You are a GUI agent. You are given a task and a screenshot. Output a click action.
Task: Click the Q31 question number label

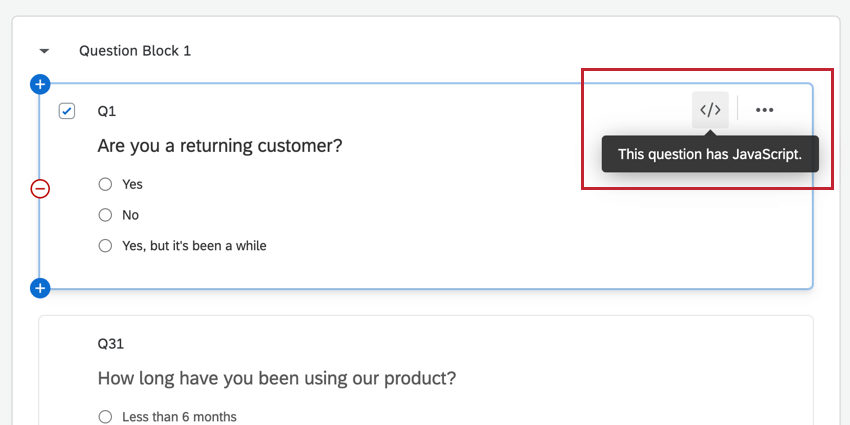point(110,344)
